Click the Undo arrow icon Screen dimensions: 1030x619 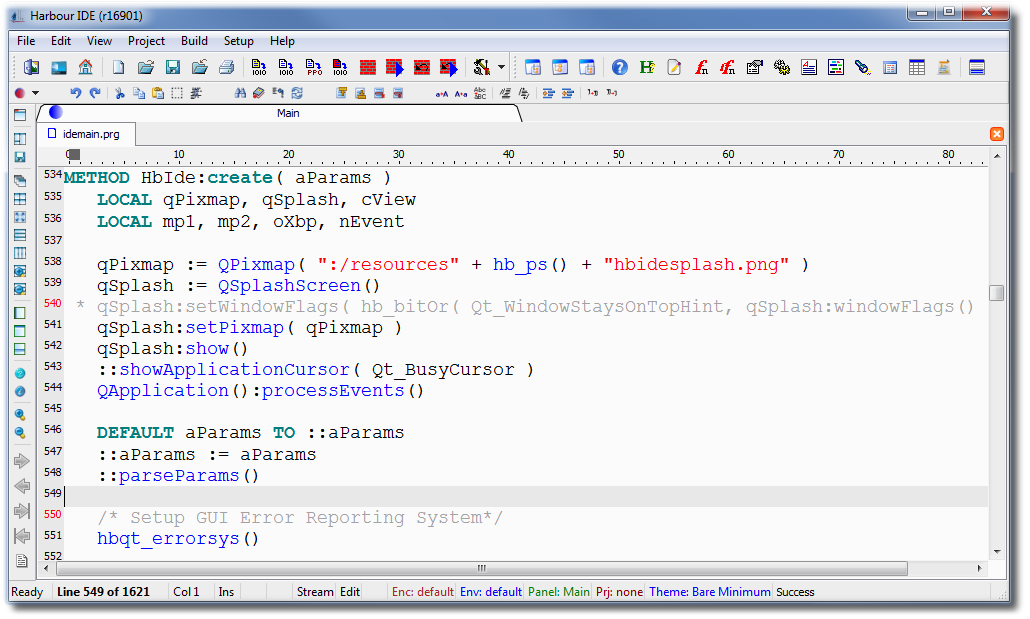pos(76,93)
